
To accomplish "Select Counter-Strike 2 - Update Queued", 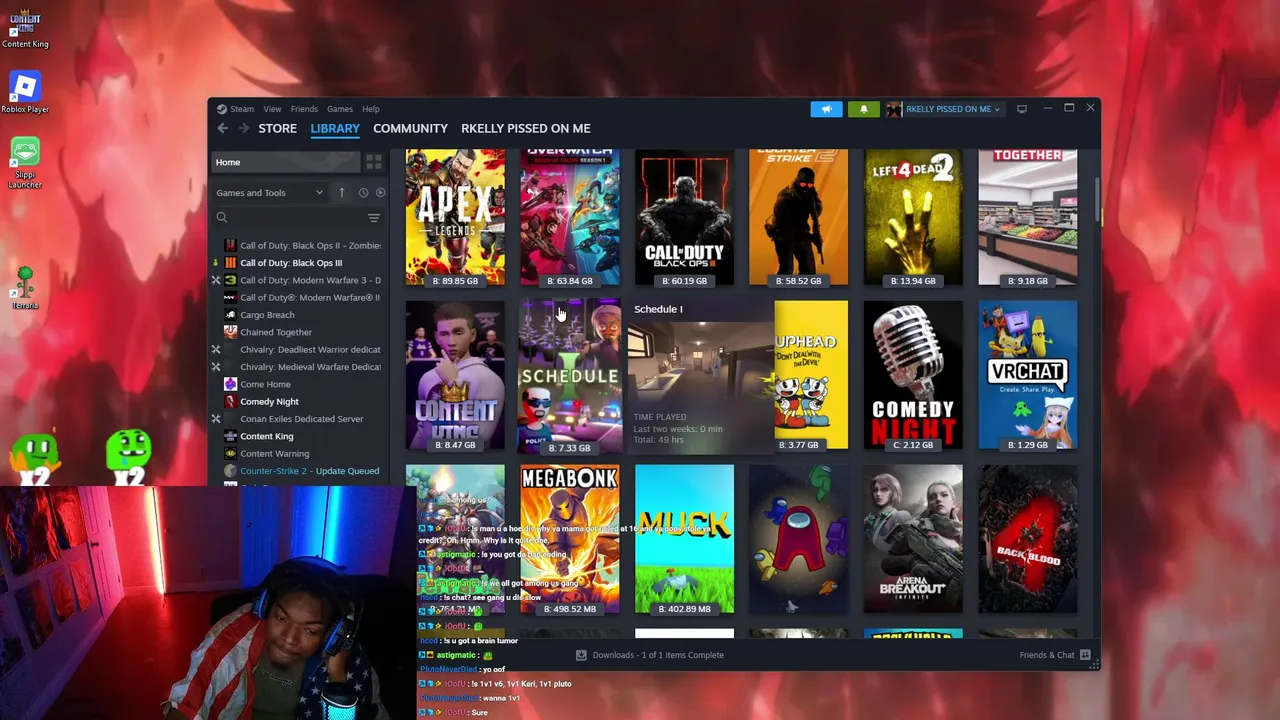I will (x=300, y=471).
